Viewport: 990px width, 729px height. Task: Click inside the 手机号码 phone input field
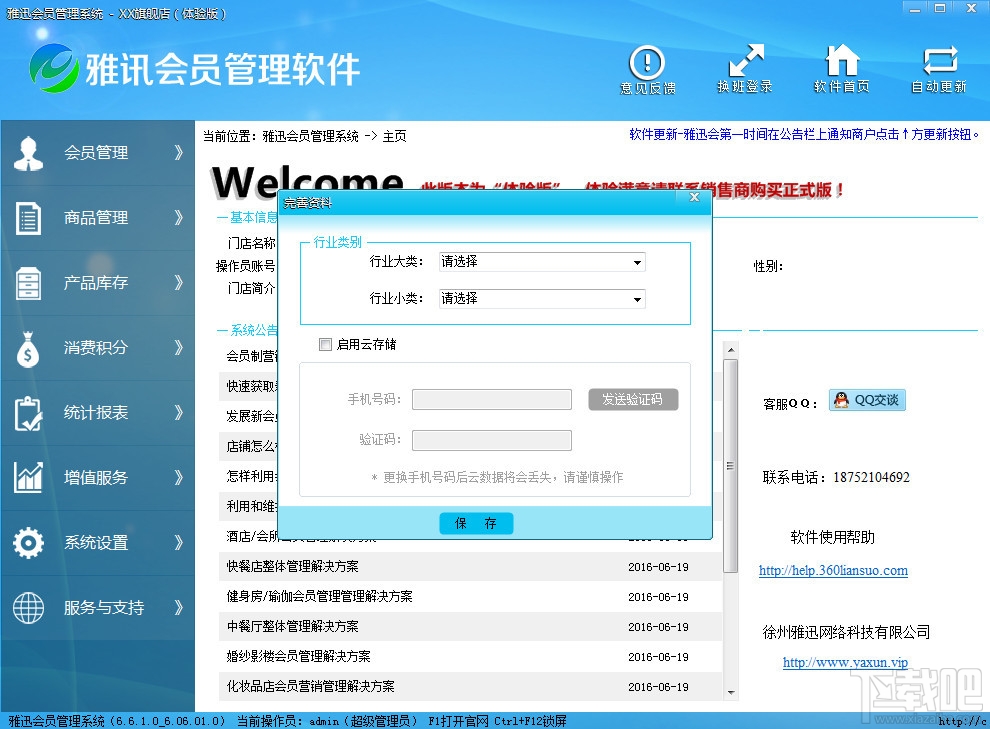(x=491, y=400)
